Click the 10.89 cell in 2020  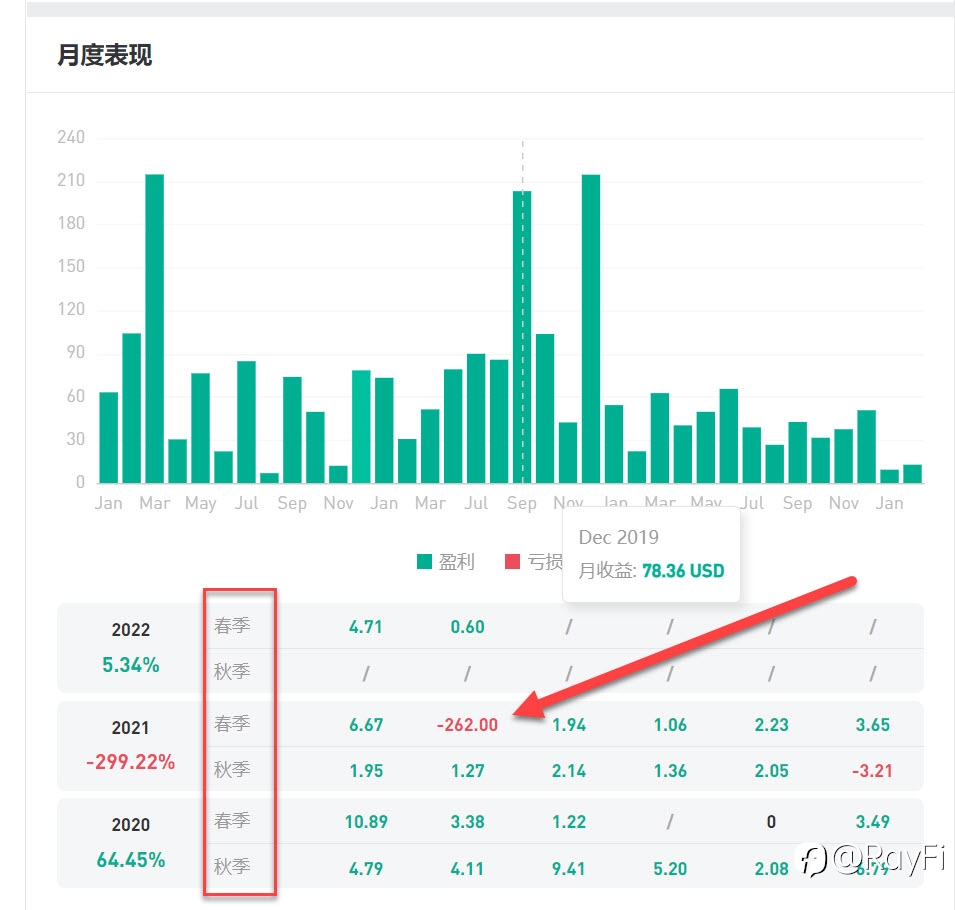tap(366, 822)
